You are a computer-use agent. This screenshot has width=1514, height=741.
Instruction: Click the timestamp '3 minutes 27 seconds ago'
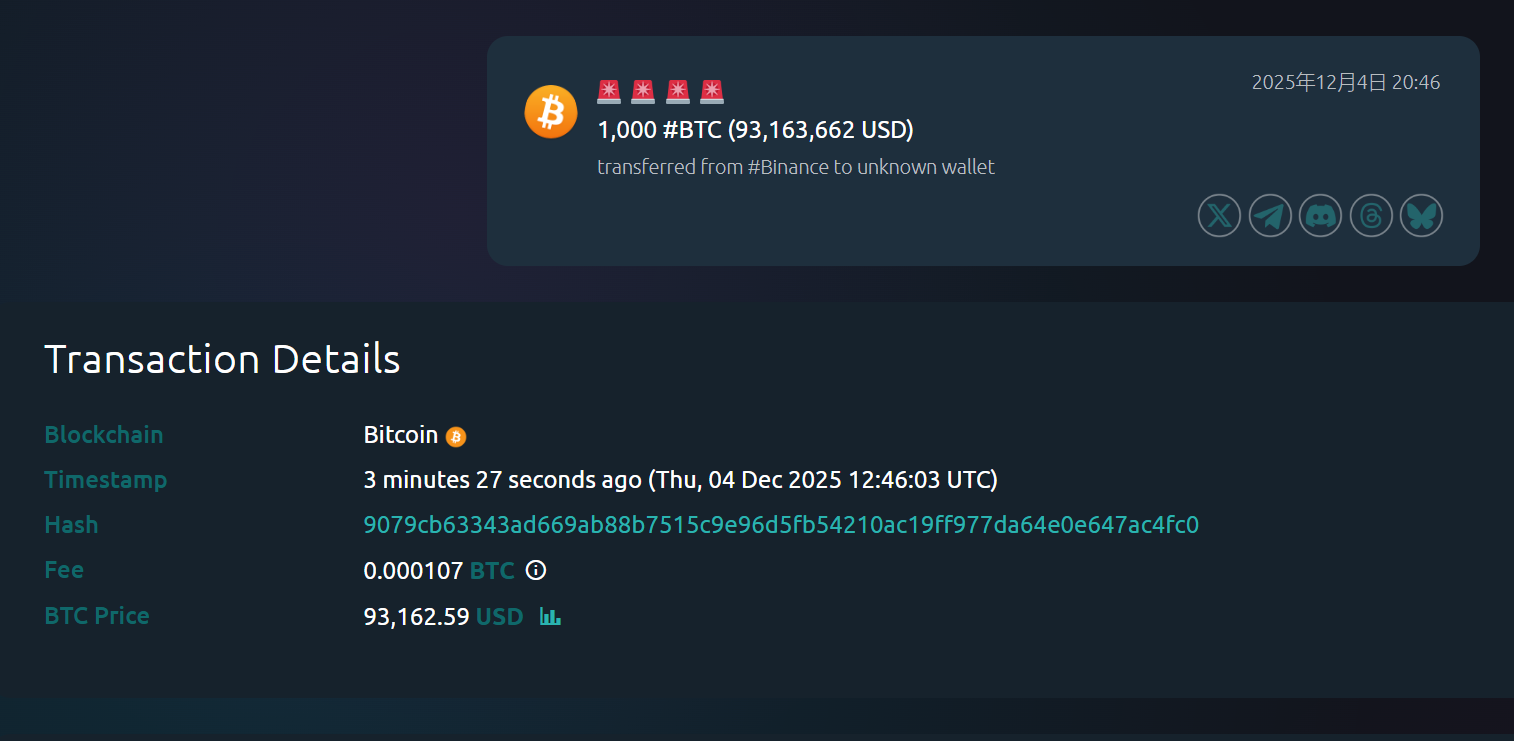(x=502, y=480)
